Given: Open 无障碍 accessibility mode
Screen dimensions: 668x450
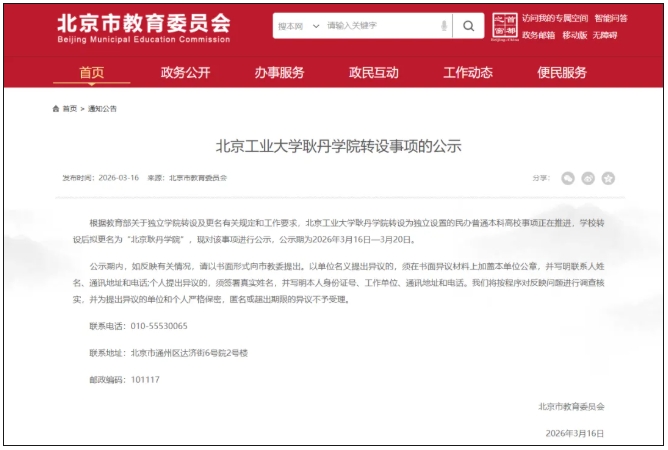Looking at the screenshot, I should click(605, 35).
